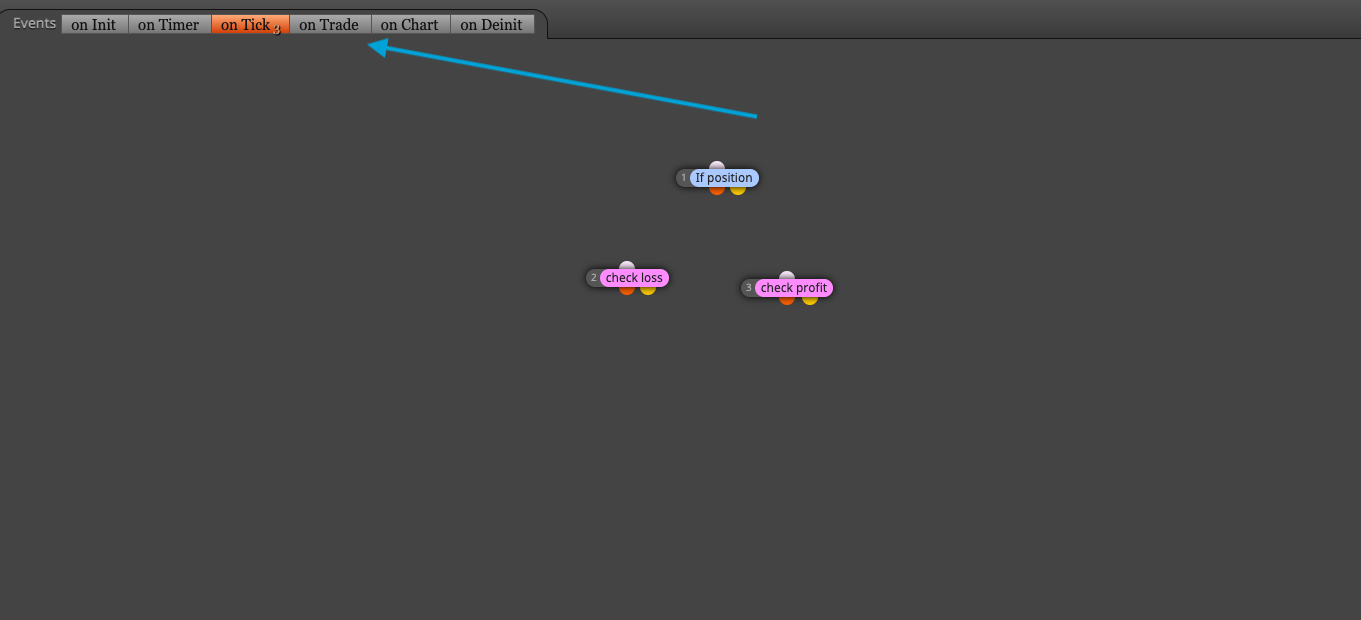Image resolution: width=1361 pixels, height=620 pixels.
Task: Click input connector atop check profit block
Action: 787,276
